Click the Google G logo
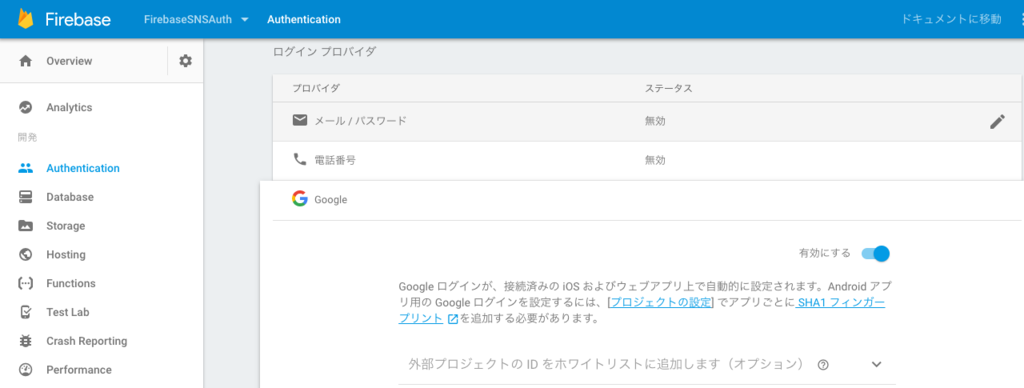Screen dimensions: 1024x388 pos(300,199)
